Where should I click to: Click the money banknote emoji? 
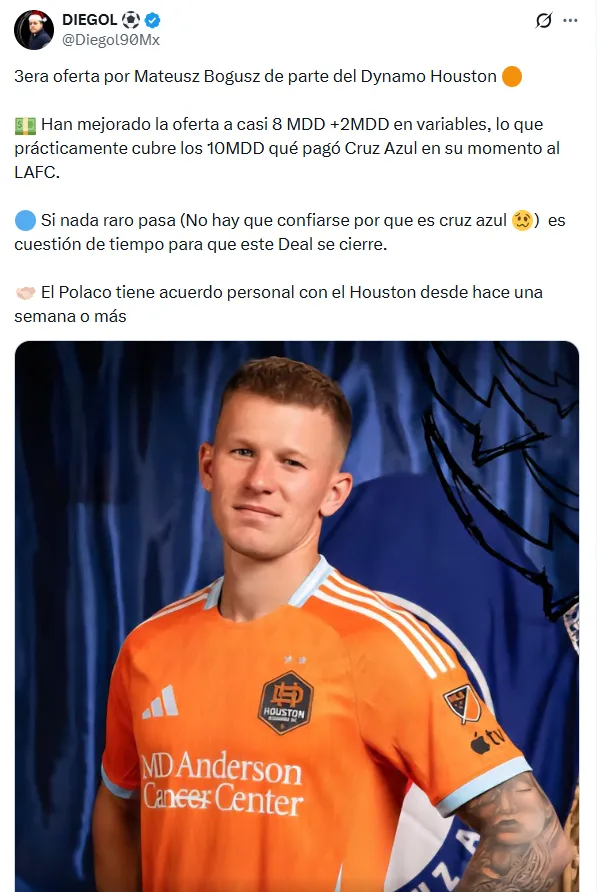pos(25,125)
